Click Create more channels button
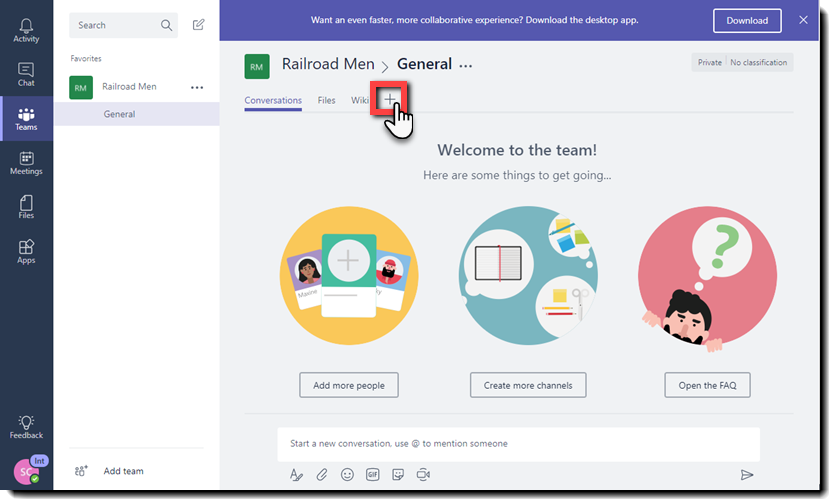 pos(528,385)
